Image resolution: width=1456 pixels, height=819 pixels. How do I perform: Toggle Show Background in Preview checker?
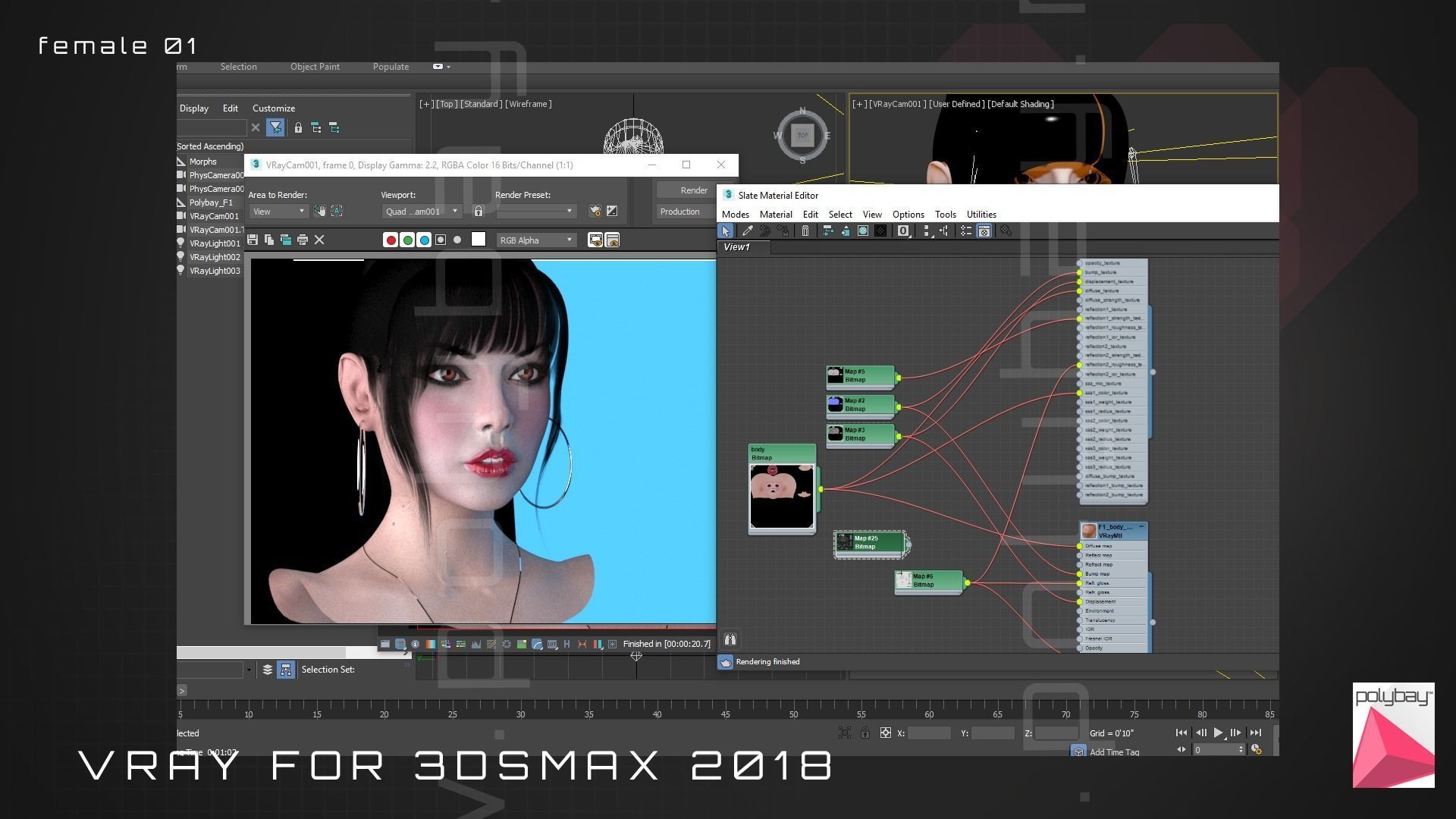click(880, 231)
